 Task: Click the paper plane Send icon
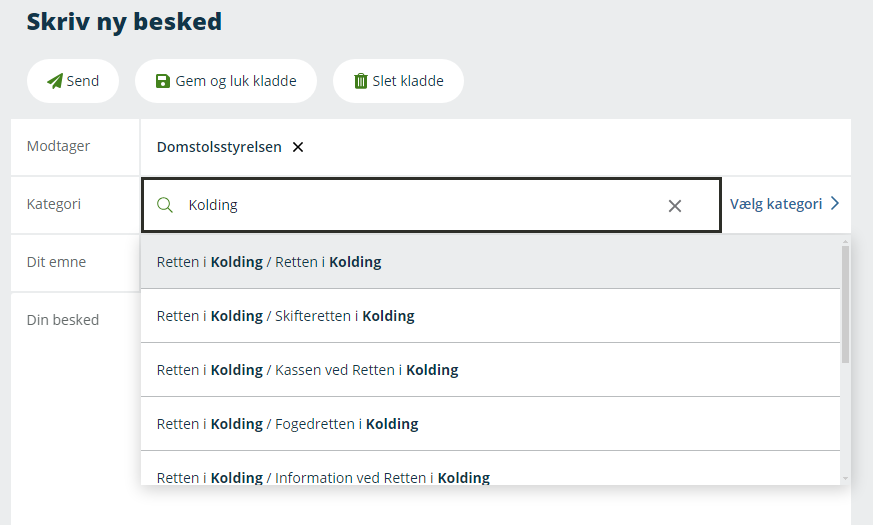point(55,81)
